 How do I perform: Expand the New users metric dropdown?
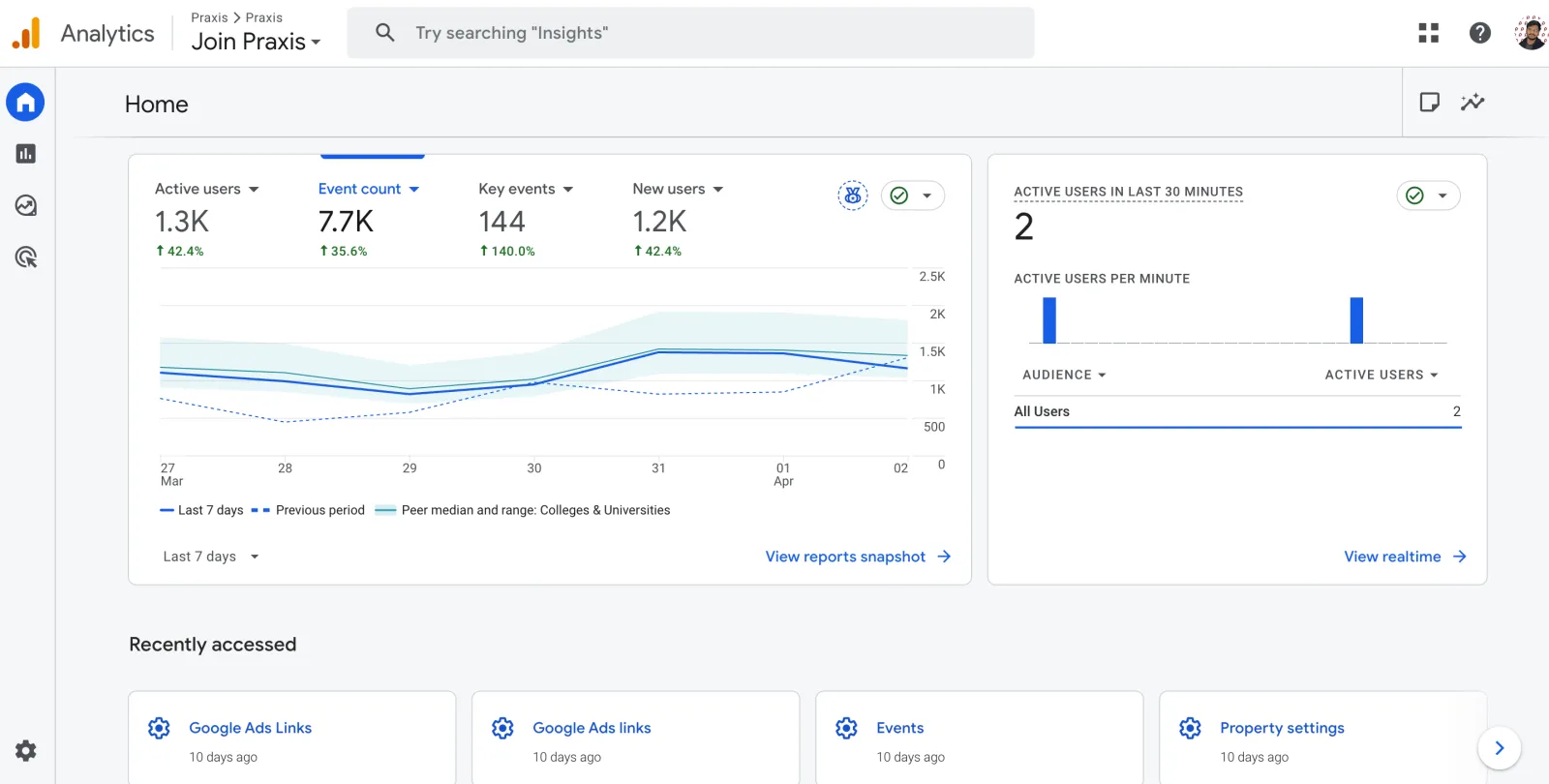(x=718, y=190)
